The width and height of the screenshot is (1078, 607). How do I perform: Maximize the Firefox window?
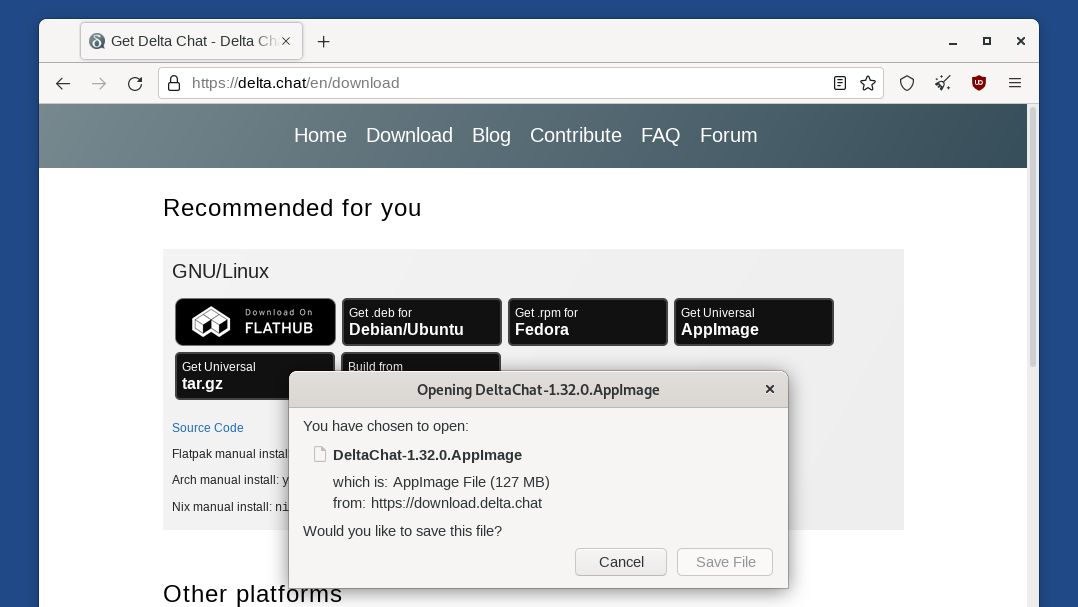(x=987, y=42)
